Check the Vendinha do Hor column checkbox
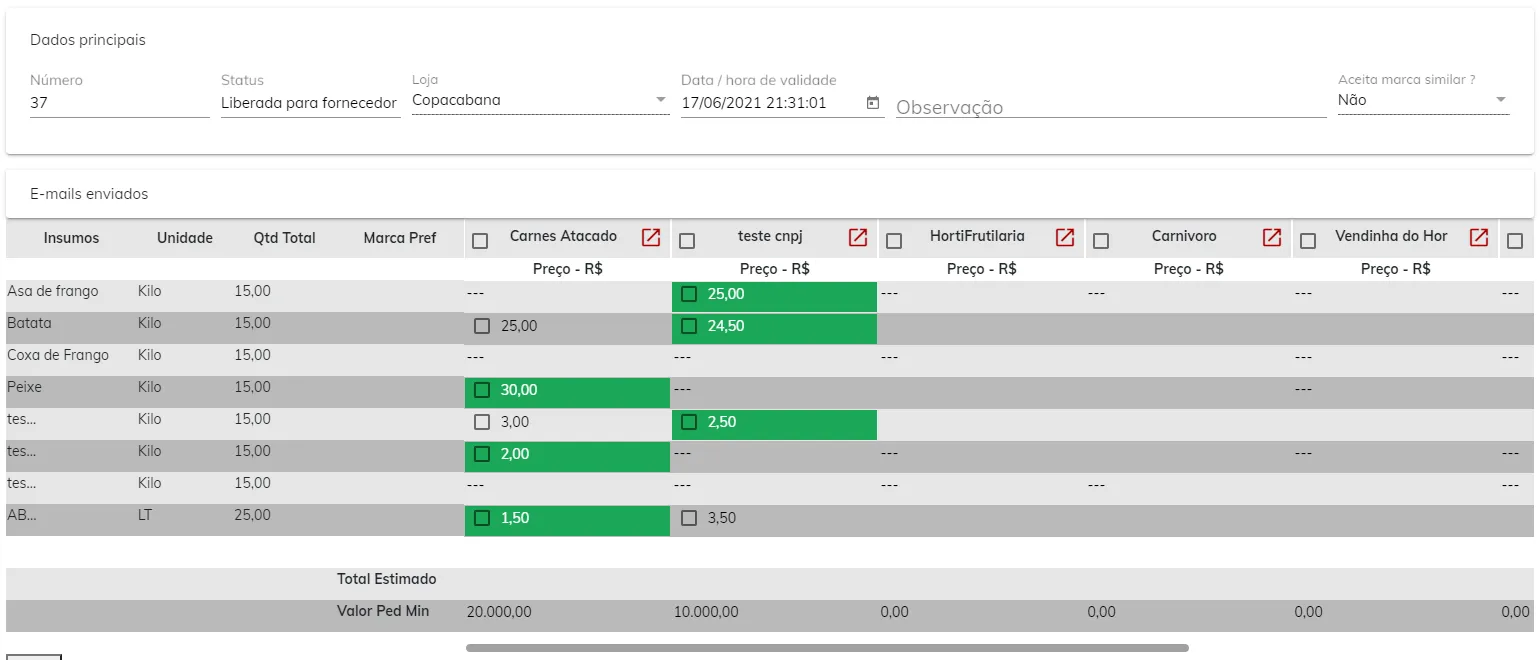The image size is (1540, 660). pyautogui.click(x=1308, y=241)
